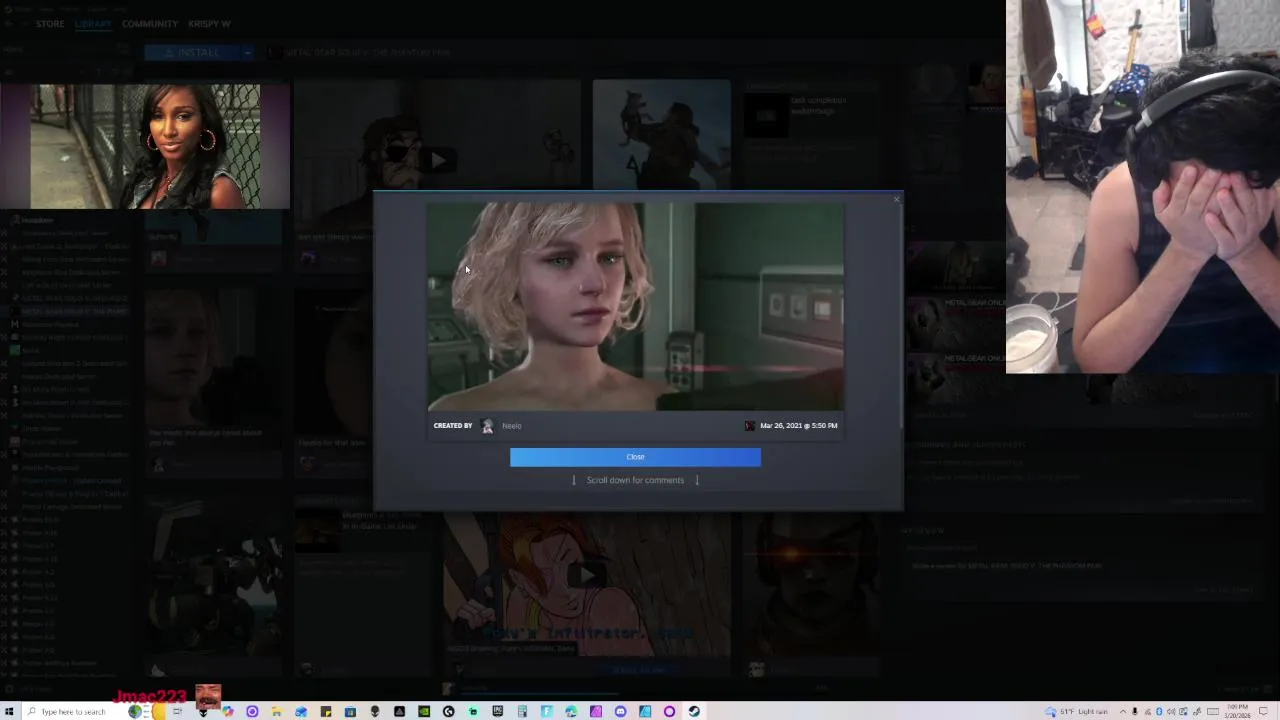Open the Windows Start menu
Image resolution: width=1280 pixels, height=720 pixels.
pos(8,711)
